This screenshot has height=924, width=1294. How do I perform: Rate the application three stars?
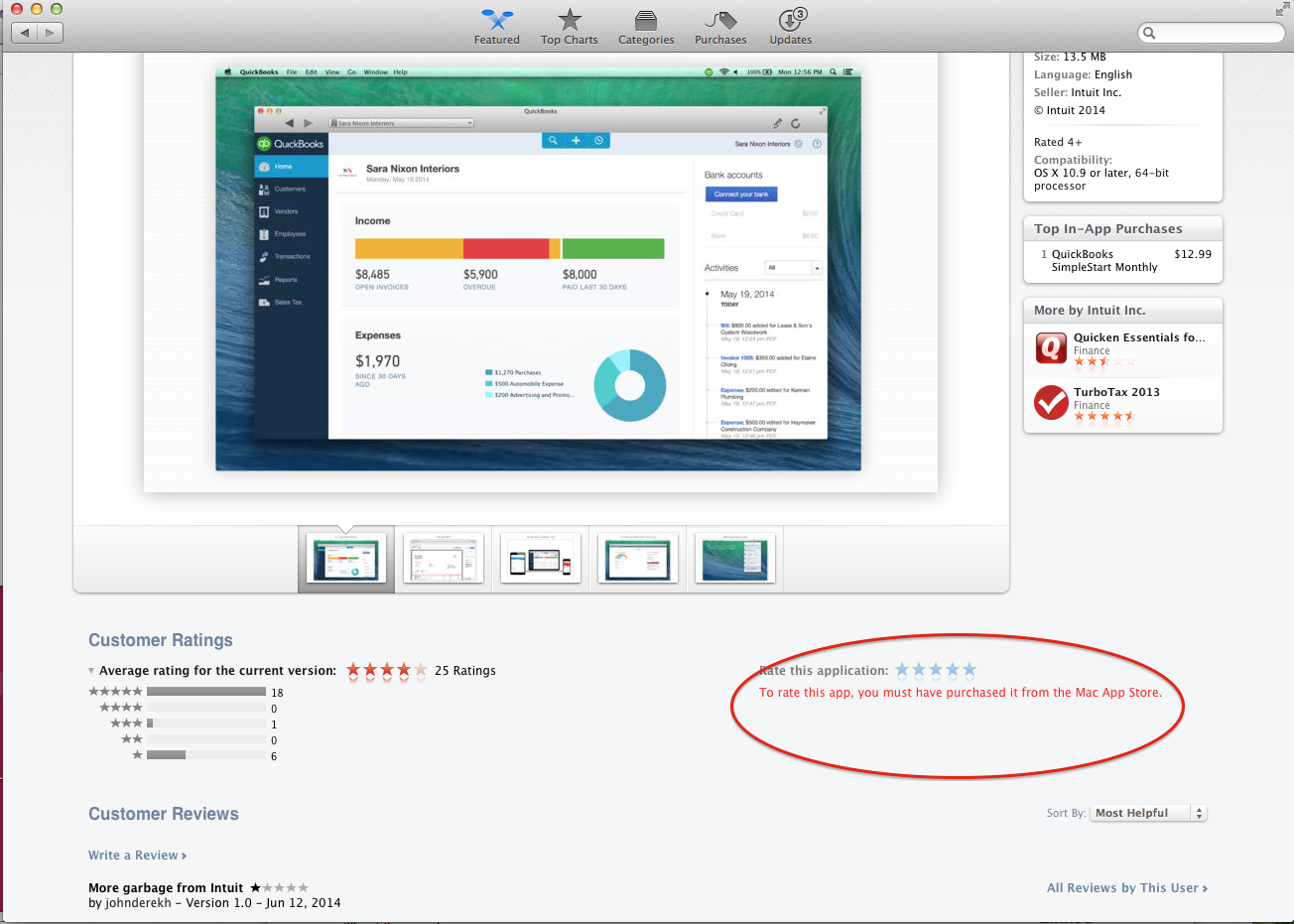[x=936, y=670]
